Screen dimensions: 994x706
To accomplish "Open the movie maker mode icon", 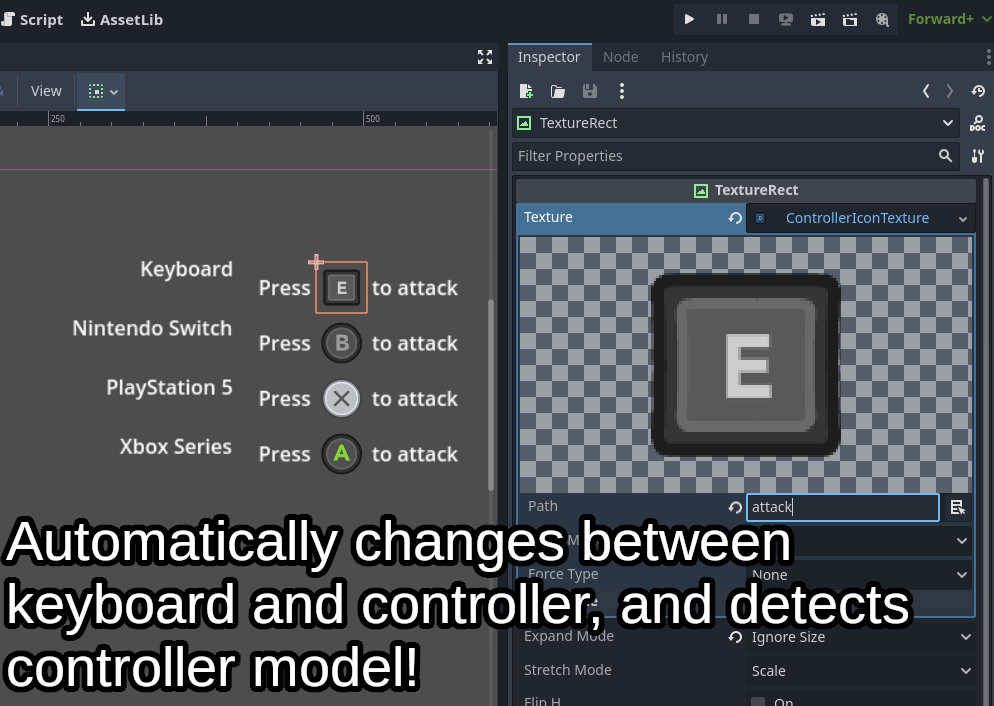I will point(882,20).
